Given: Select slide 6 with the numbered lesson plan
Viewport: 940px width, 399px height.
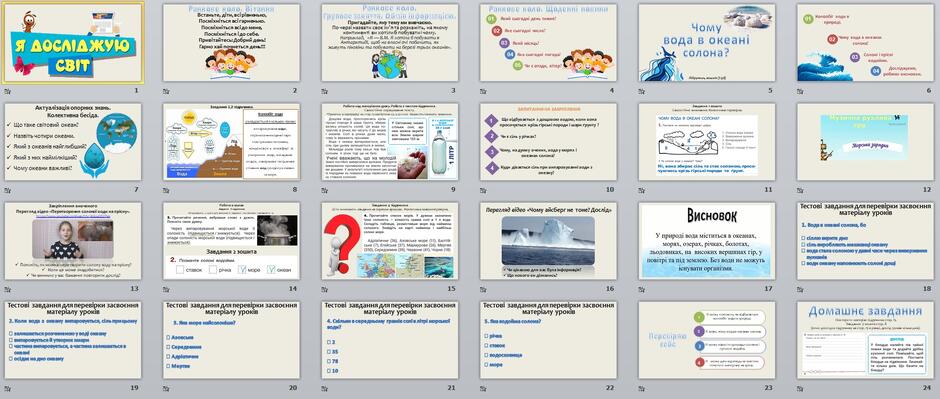Looking at the screenshot, I should [866, 43].
